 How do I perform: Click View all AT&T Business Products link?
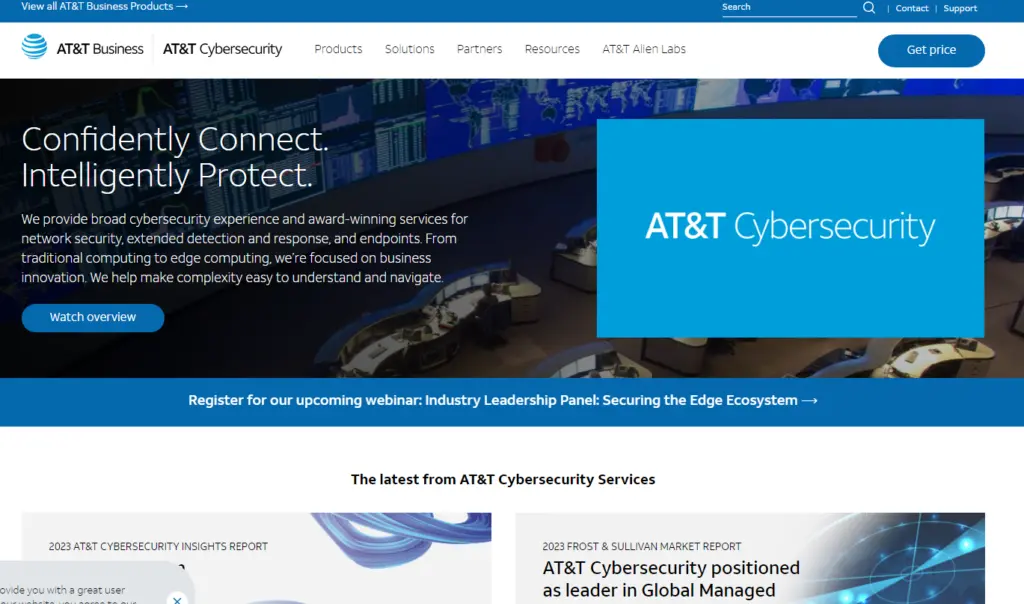[104, 7]
